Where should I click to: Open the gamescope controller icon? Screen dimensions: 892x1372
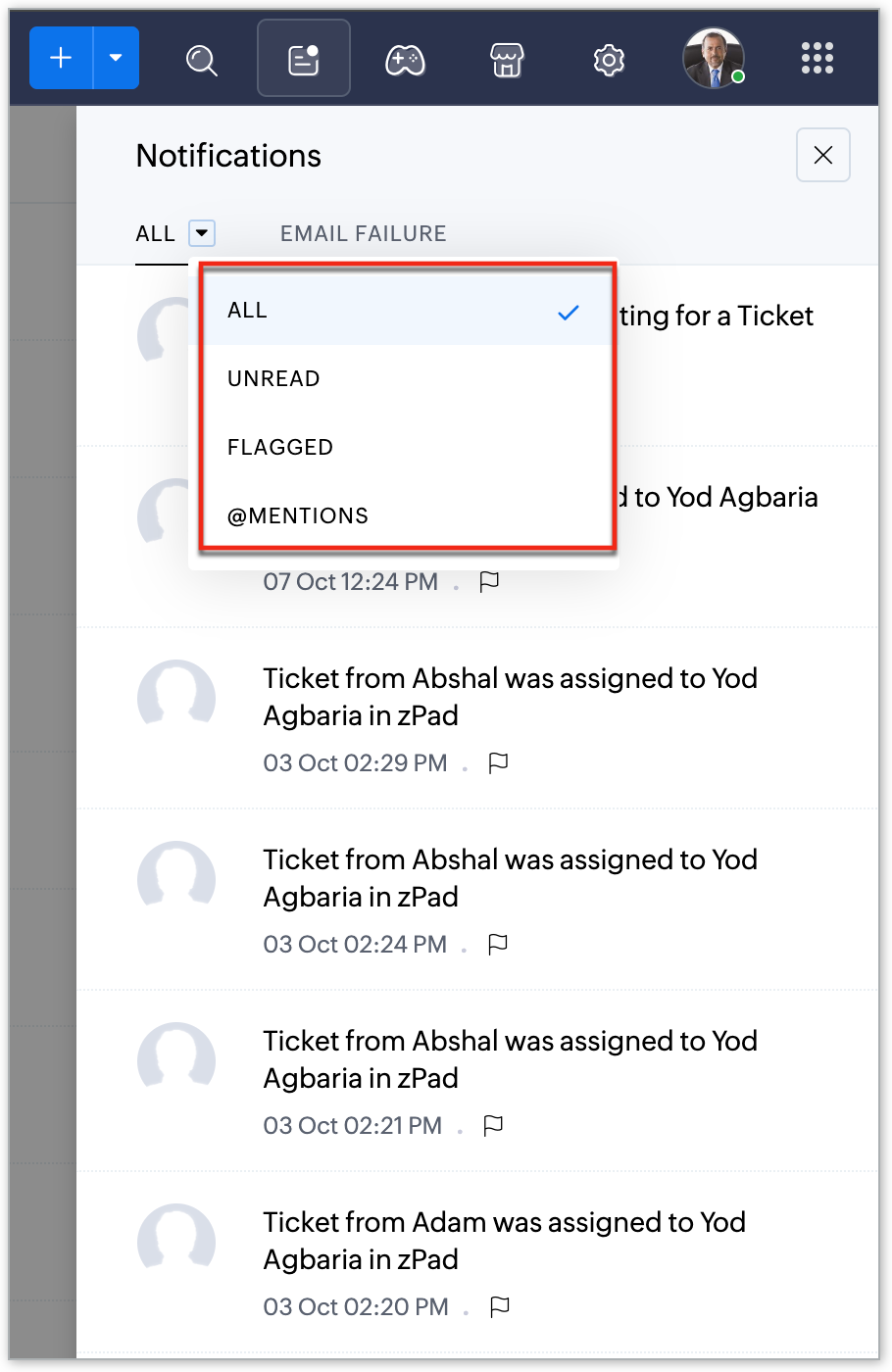405,61
